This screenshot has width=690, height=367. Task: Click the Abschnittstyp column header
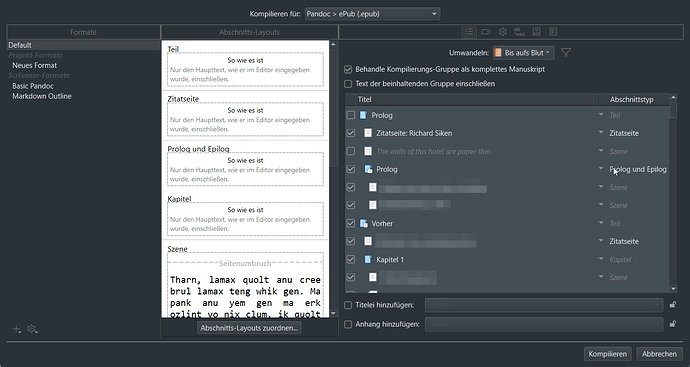pos(631,99)
